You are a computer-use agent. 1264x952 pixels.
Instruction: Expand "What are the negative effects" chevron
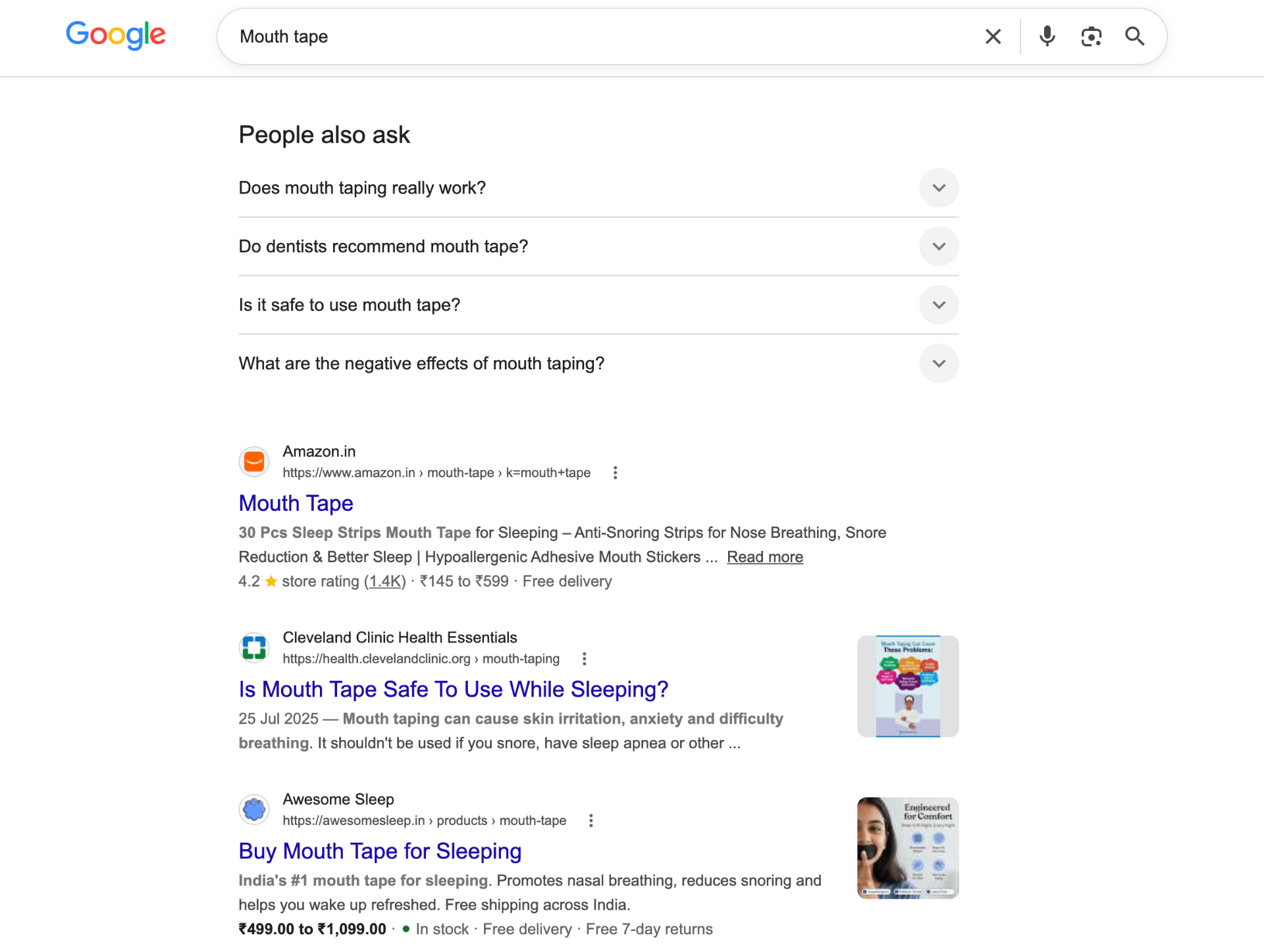pos(939,363)
